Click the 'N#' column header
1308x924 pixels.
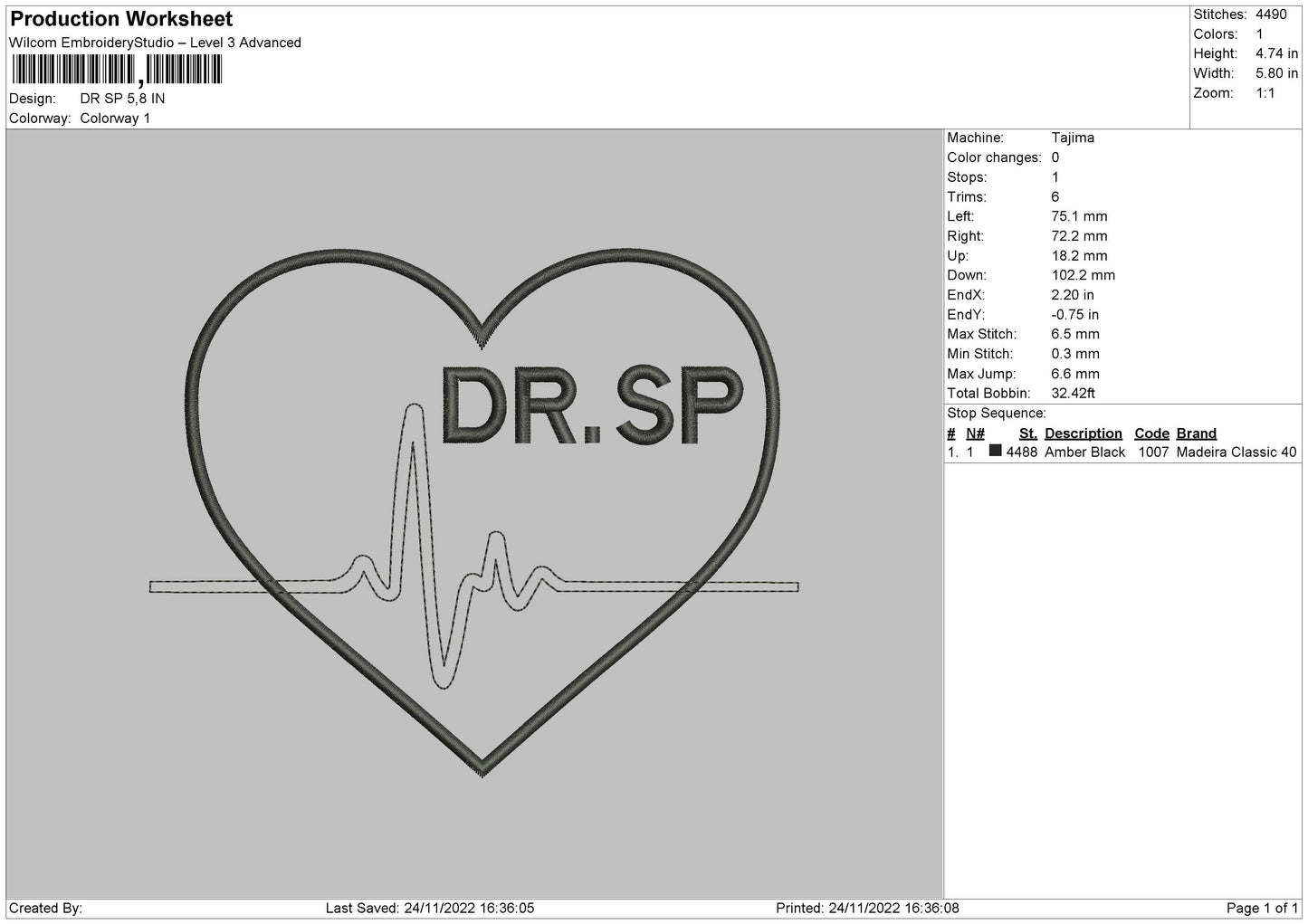click(975, 433)
